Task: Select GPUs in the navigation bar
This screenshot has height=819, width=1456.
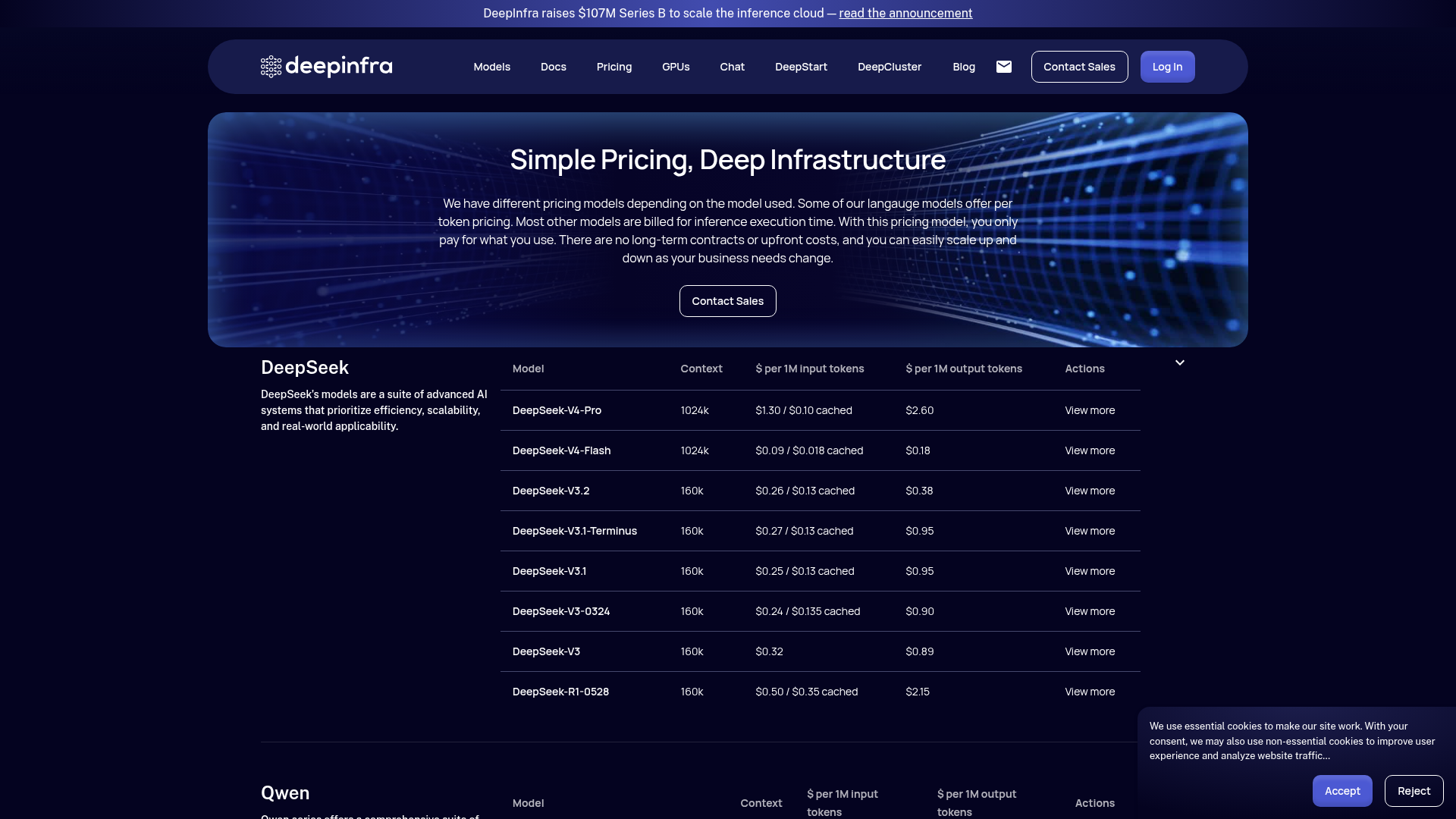Action: coord(676,67)
